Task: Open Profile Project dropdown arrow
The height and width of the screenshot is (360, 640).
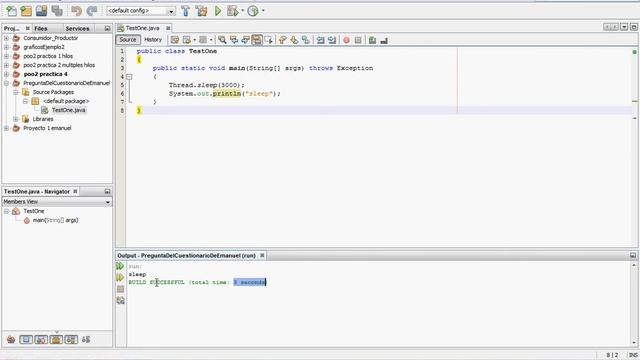Action: pos(263,11)
